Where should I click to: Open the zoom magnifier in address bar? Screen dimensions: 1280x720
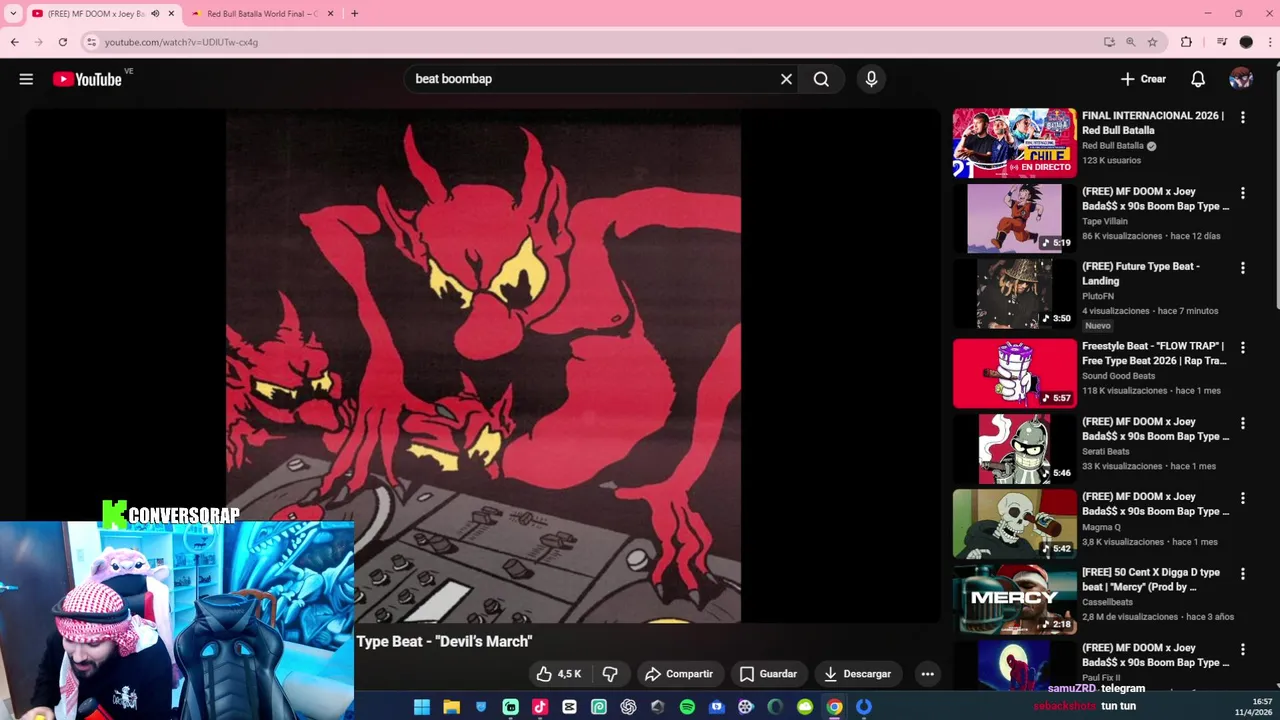1130,42
